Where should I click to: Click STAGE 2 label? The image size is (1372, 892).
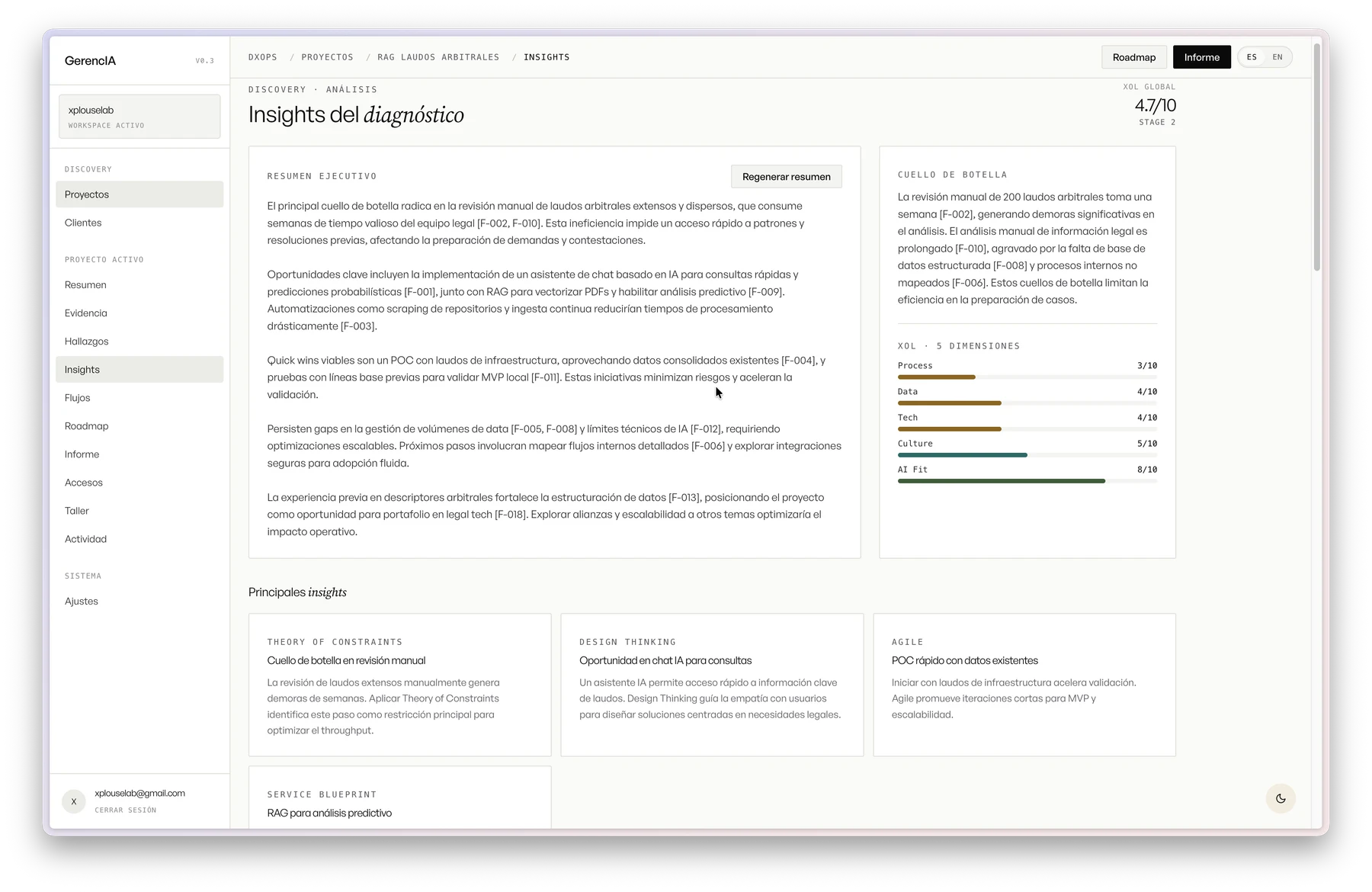[x=1157, y=122]
